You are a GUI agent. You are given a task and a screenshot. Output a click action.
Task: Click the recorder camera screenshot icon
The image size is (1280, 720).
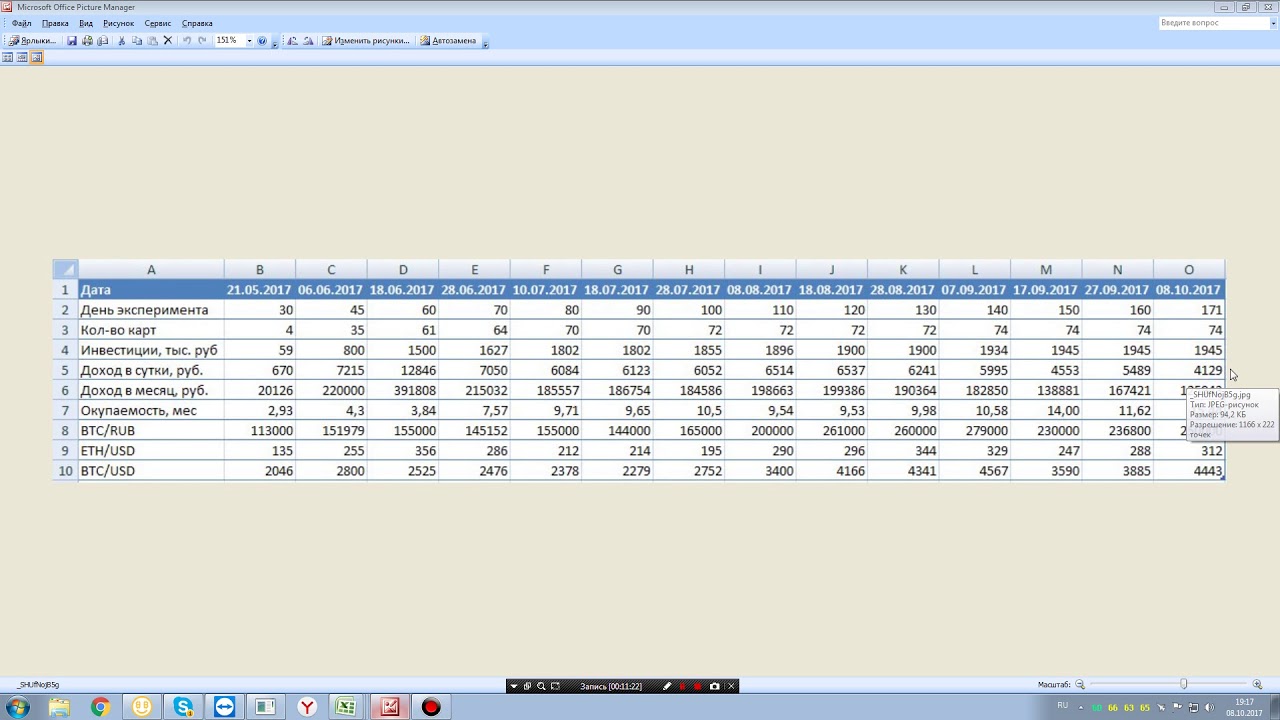click(x=714, y=686)
